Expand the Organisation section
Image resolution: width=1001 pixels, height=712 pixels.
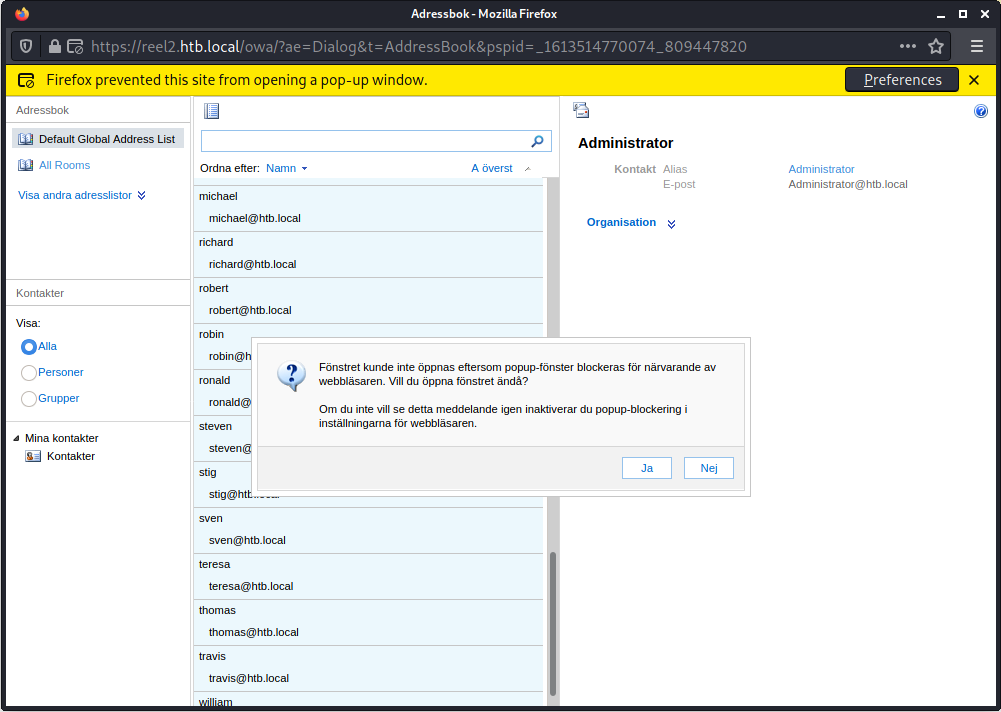coord(631,223)
